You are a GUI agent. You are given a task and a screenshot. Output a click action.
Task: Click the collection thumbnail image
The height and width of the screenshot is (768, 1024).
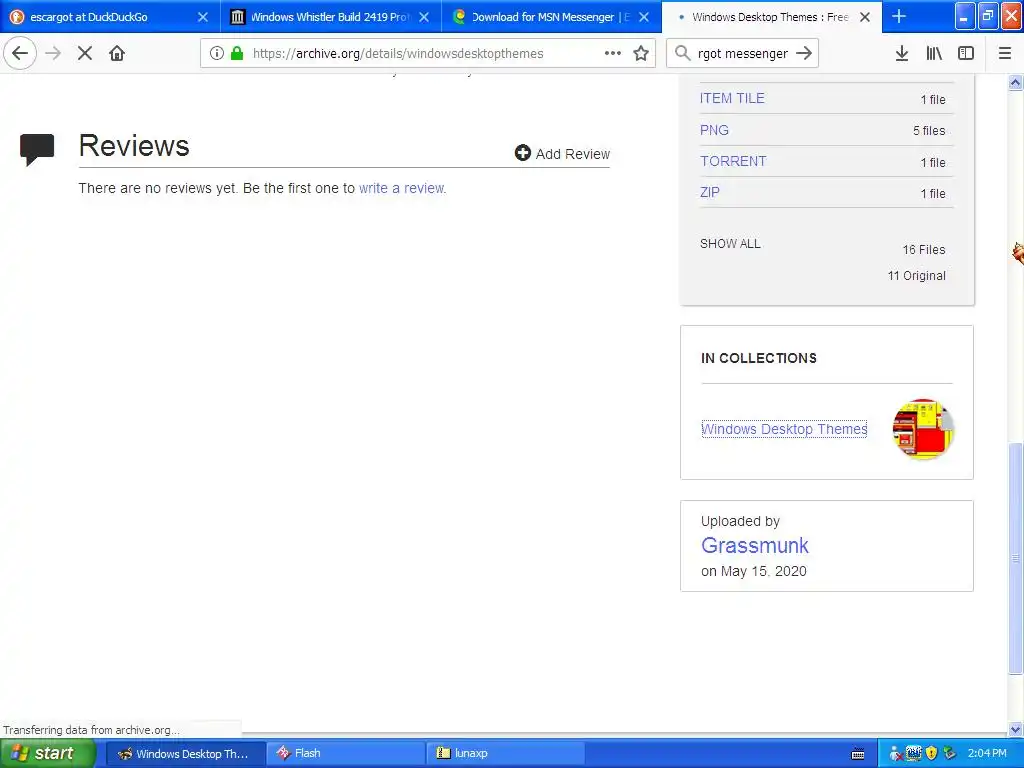(x=923, y=429)
